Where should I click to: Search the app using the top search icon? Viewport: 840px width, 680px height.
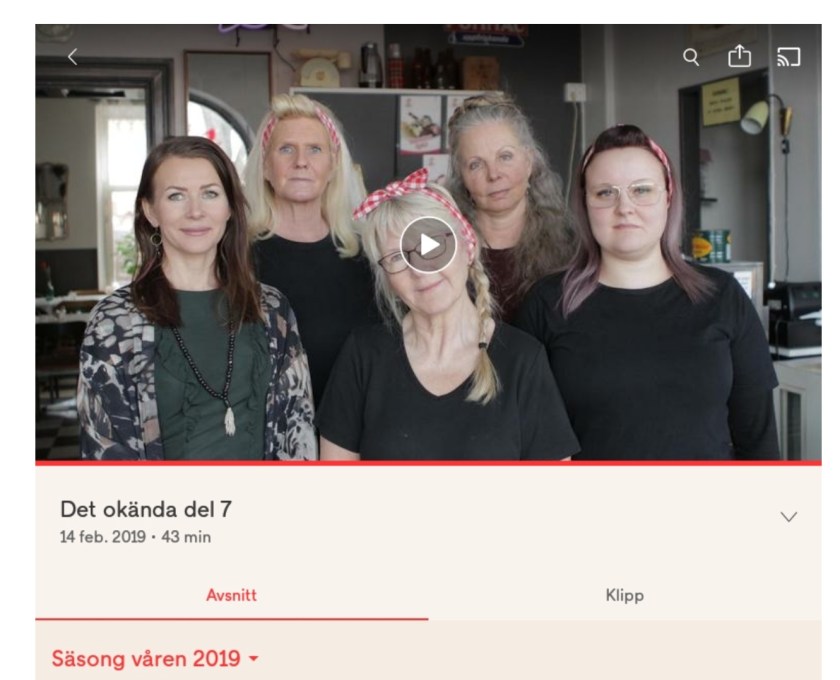(x=691, y=57)
